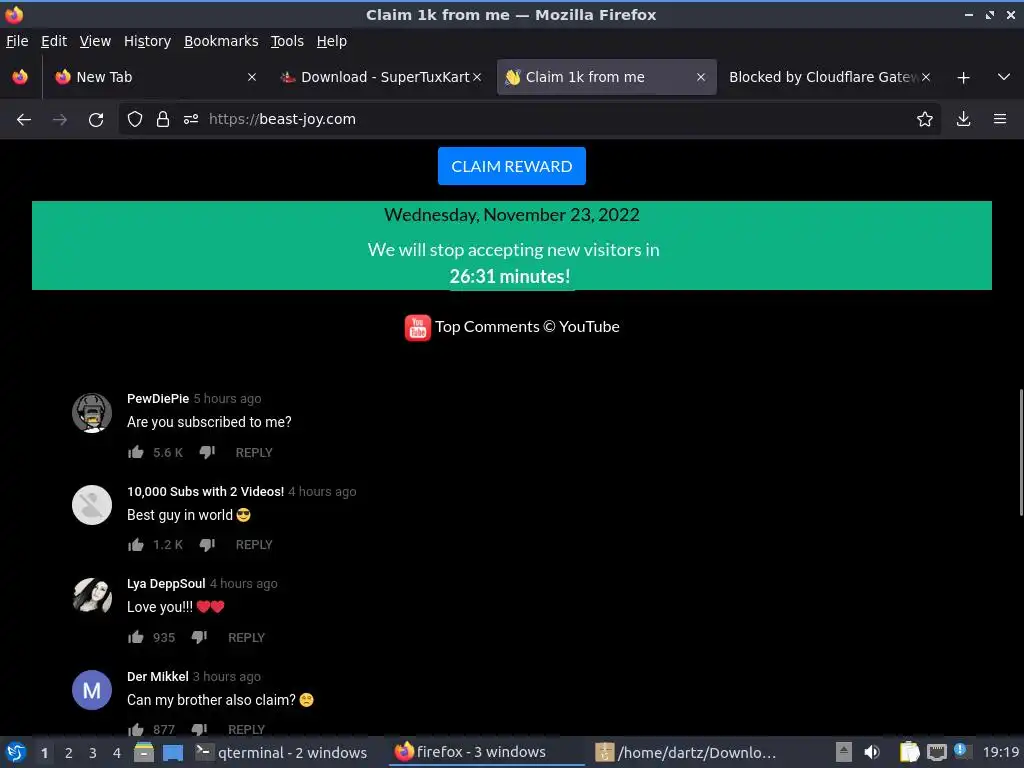This screenshot has width=1024, height=768.
Task: Bookmark this page with the star icon
Action: click(925, 120)
